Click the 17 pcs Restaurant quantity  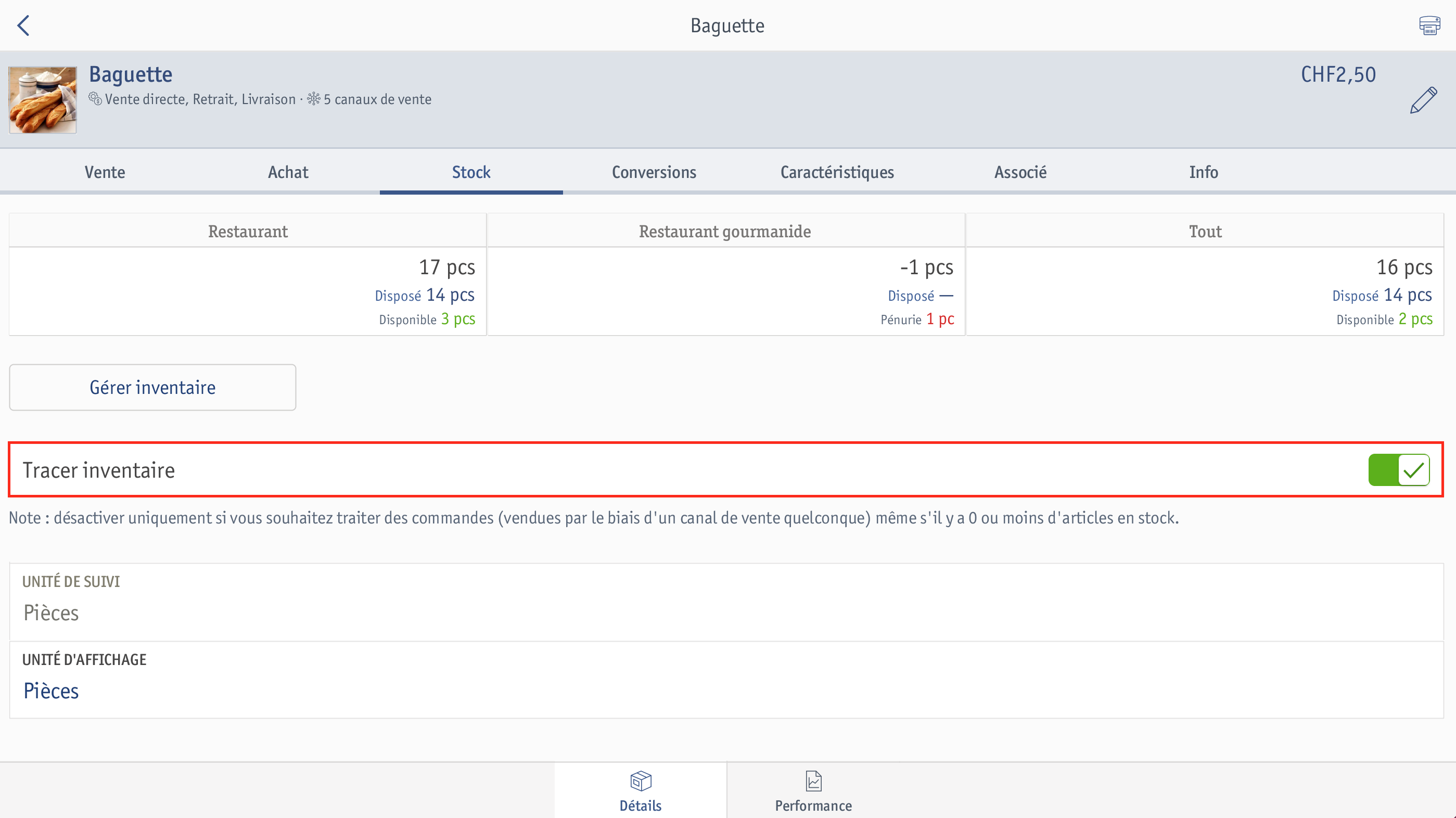(446, 267)
